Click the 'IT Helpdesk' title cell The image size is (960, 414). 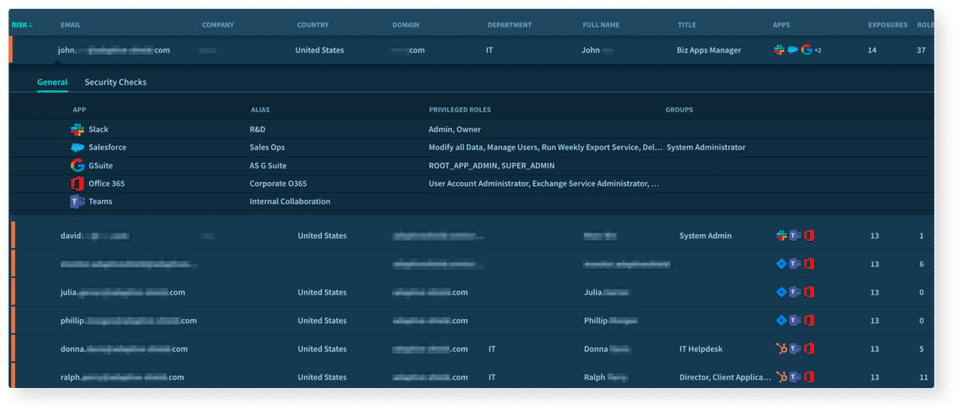click(701, 348)
